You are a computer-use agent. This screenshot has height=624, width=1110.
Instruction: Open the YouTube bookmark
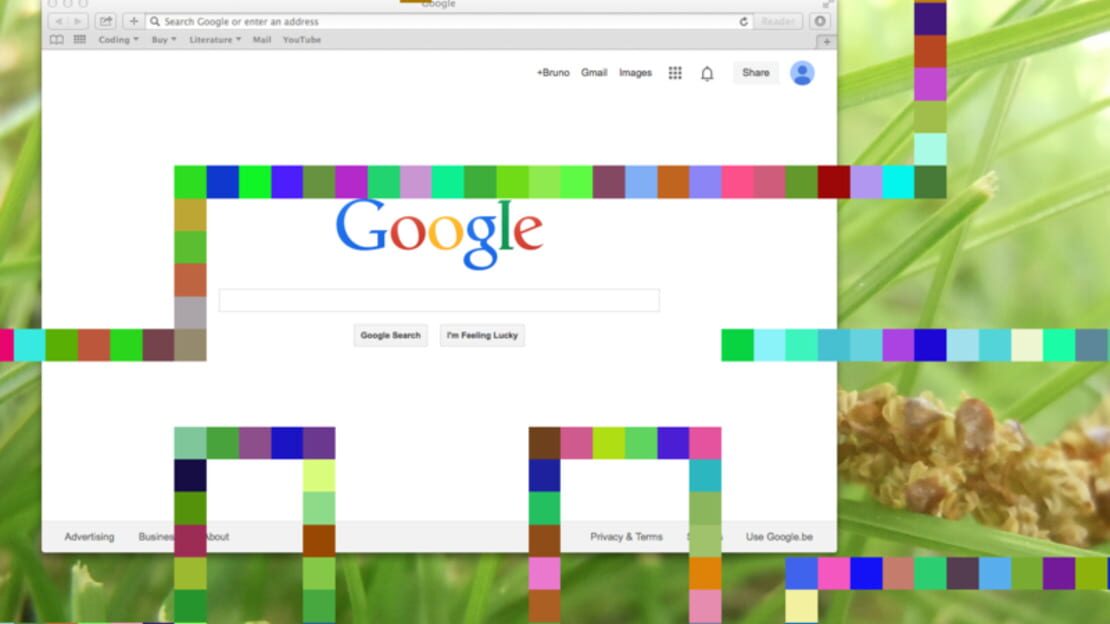[302, 40]
